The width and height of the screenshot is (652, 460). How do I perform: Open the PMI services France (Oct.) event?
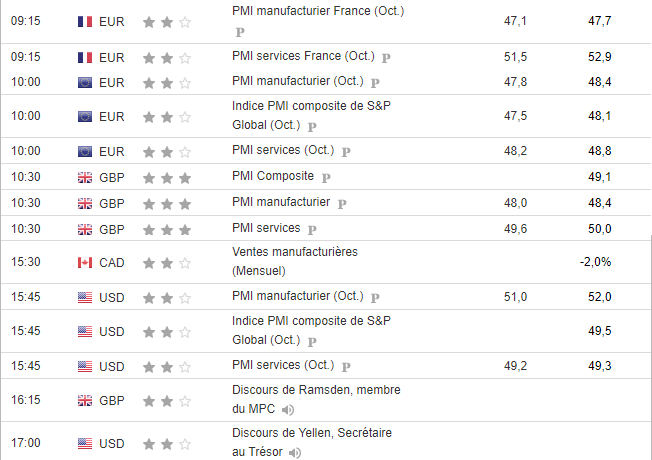[x=304, y=57]
